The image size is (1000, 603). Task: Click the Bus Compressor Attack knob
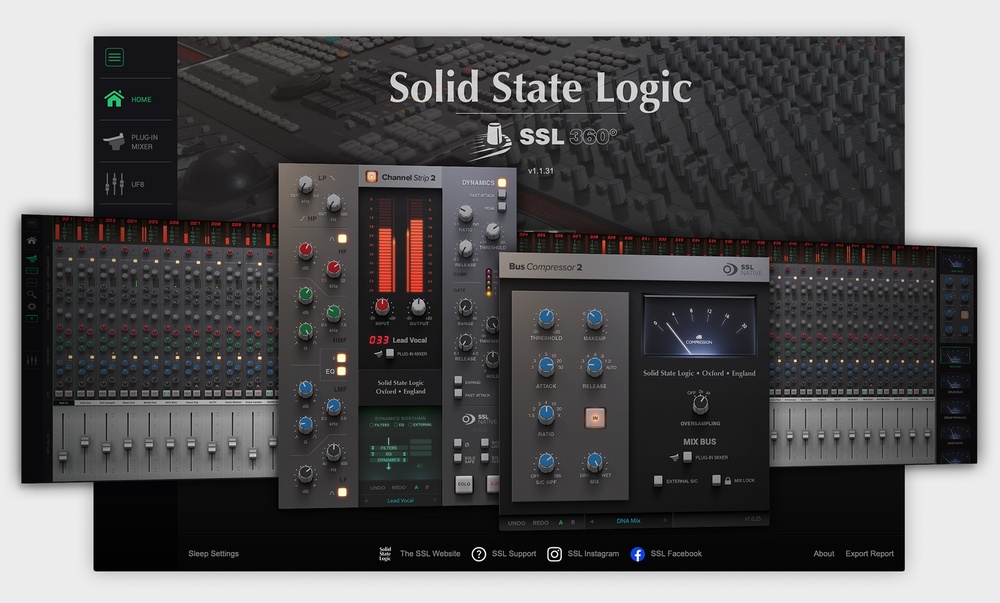546,365
